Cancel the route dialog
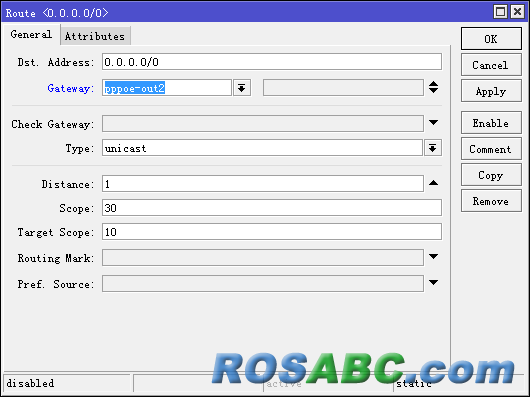The image size is (530, 397). click(491, 65)
